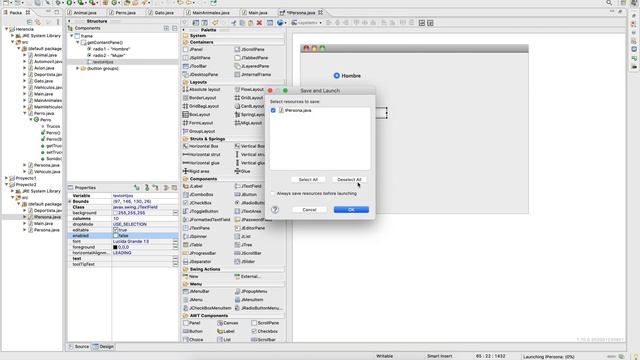Click the Deselect All button
This screenshot has height=360, width=640.
349,180
